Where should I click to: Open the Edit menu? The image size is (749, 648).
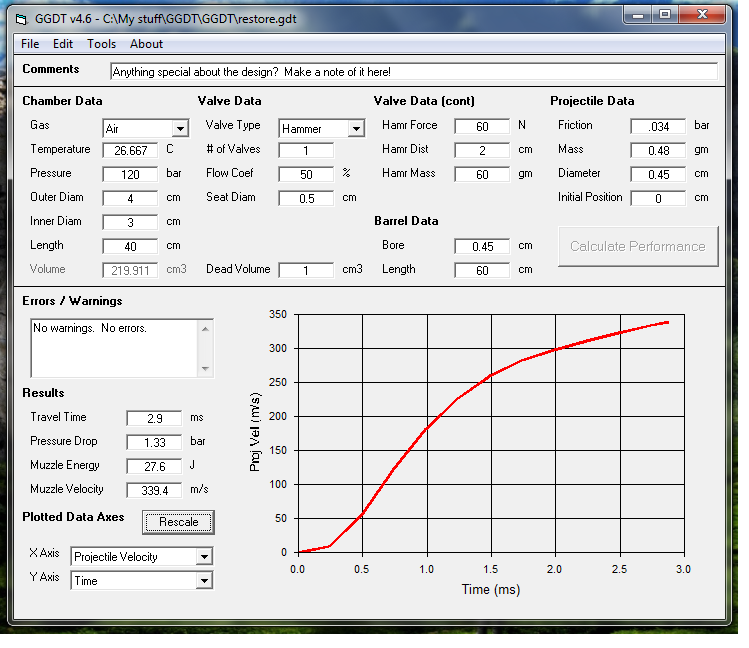(x=63, y=44)
